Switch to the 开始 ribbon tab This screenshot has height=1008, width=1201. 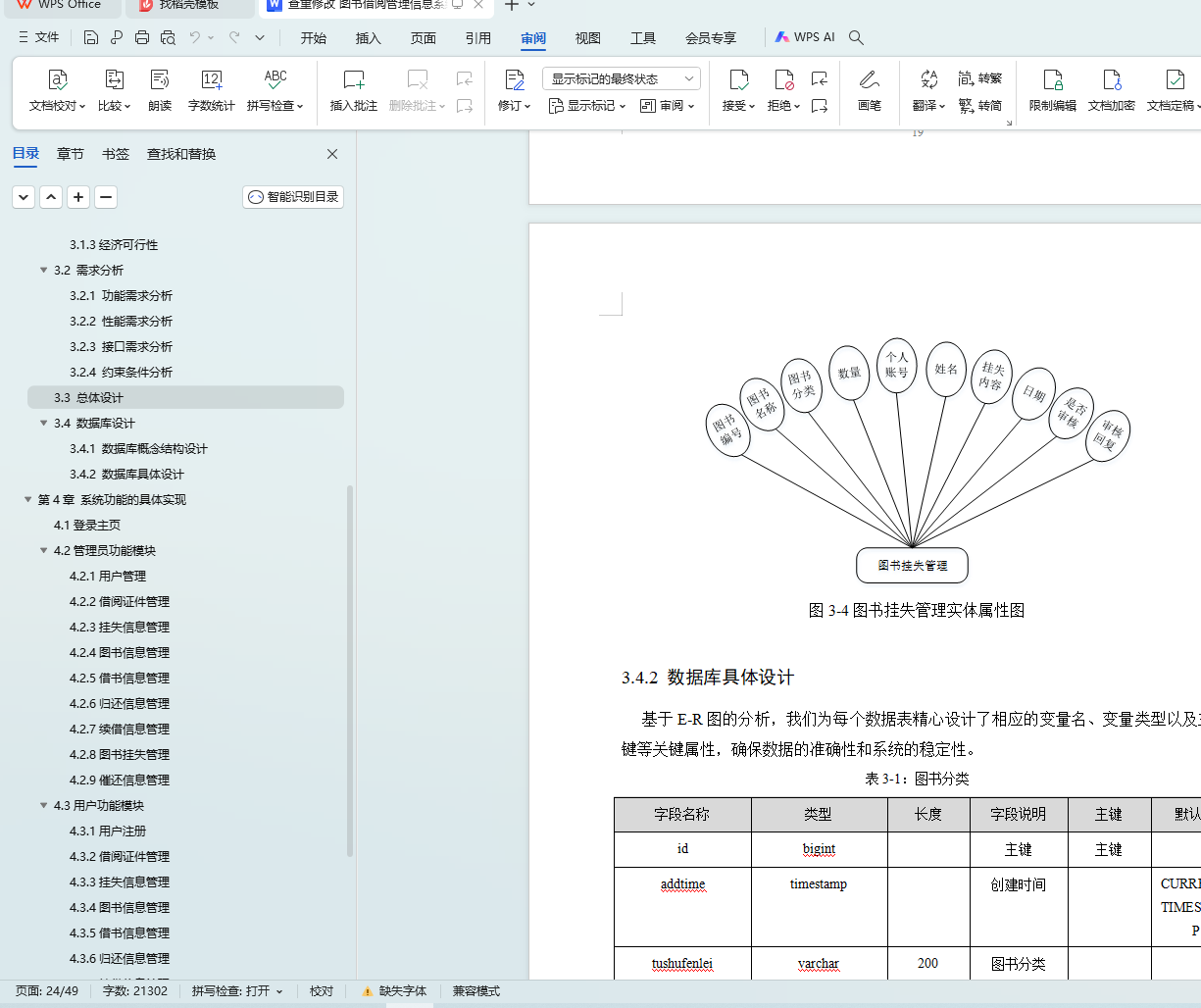pyautogui.click(x=314, y=37)
